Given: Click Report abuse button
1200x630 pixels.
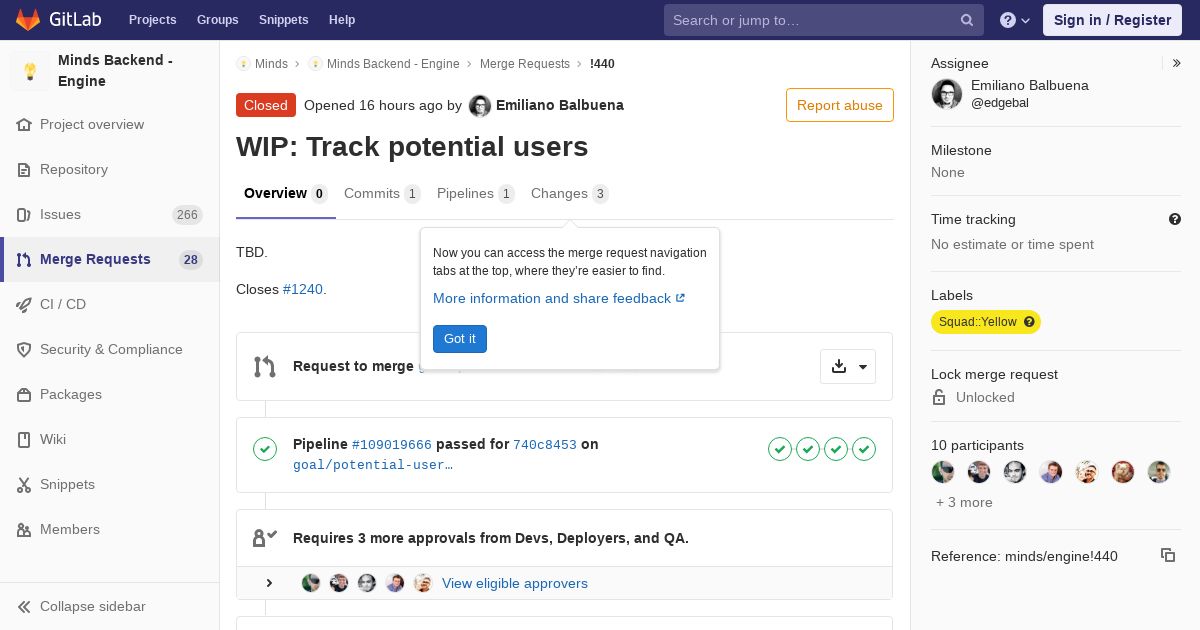Looking at the screenshot, I should click(840, 105).
